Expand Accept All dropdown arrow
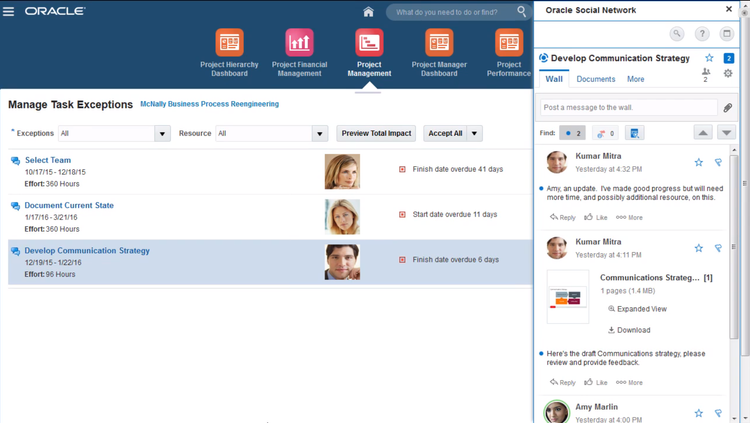Image resolution: width=750 pixels, height=423 pixels. (x=474, y=134)
